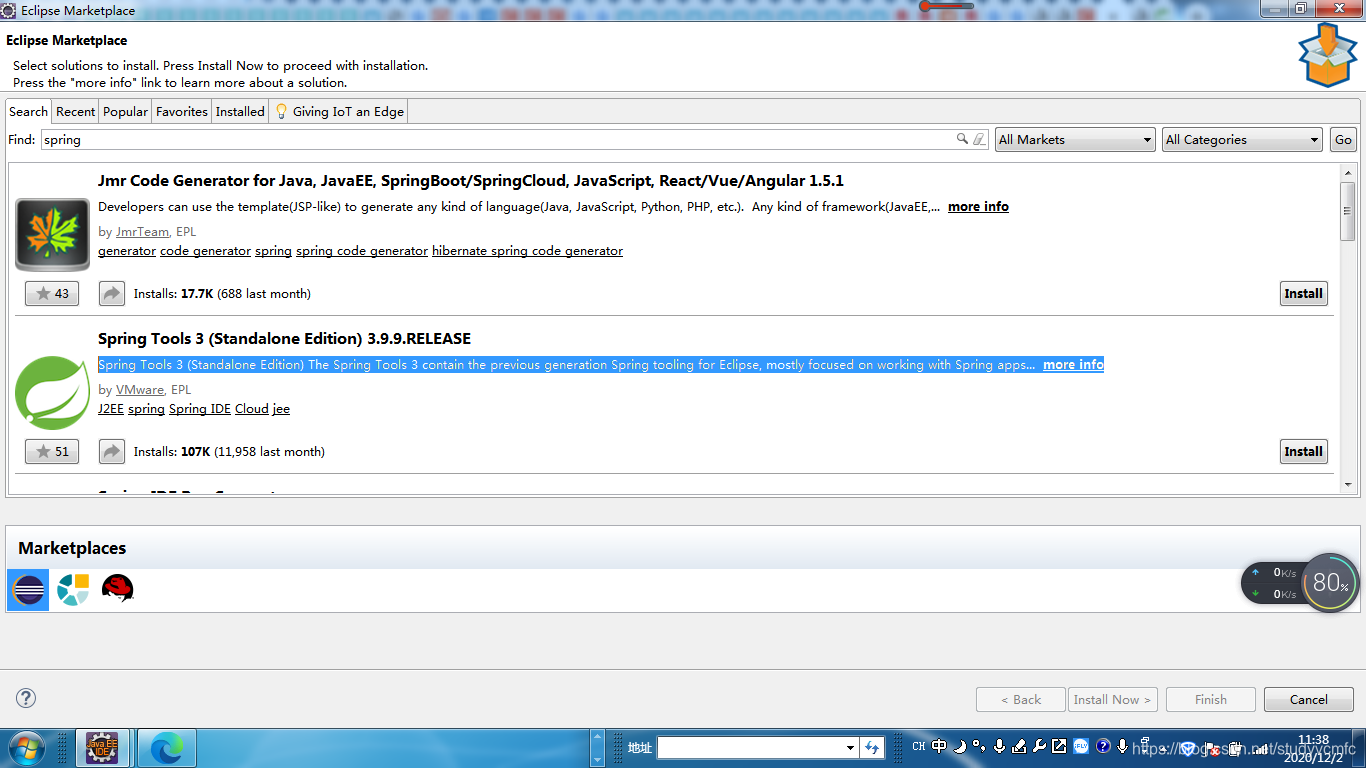Select the Red Hat marketplace icon
The height and width of the screenshot is (768, 1366).
(x=117, y=588)
